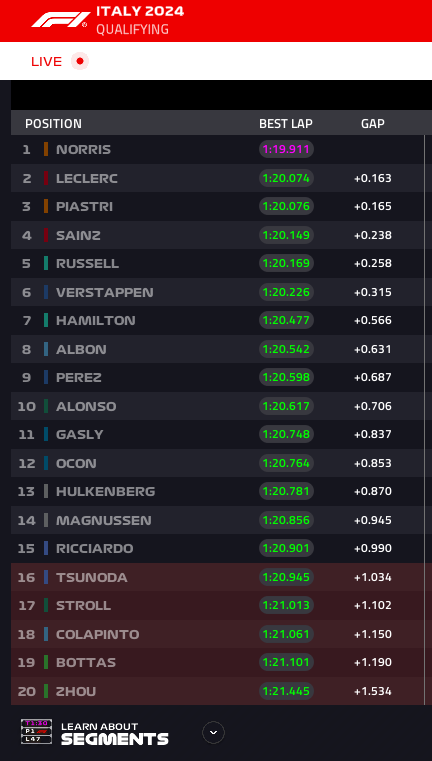432x761 pixels.
Task: Click Norris's orange team color bar
Action: [46, 149]
